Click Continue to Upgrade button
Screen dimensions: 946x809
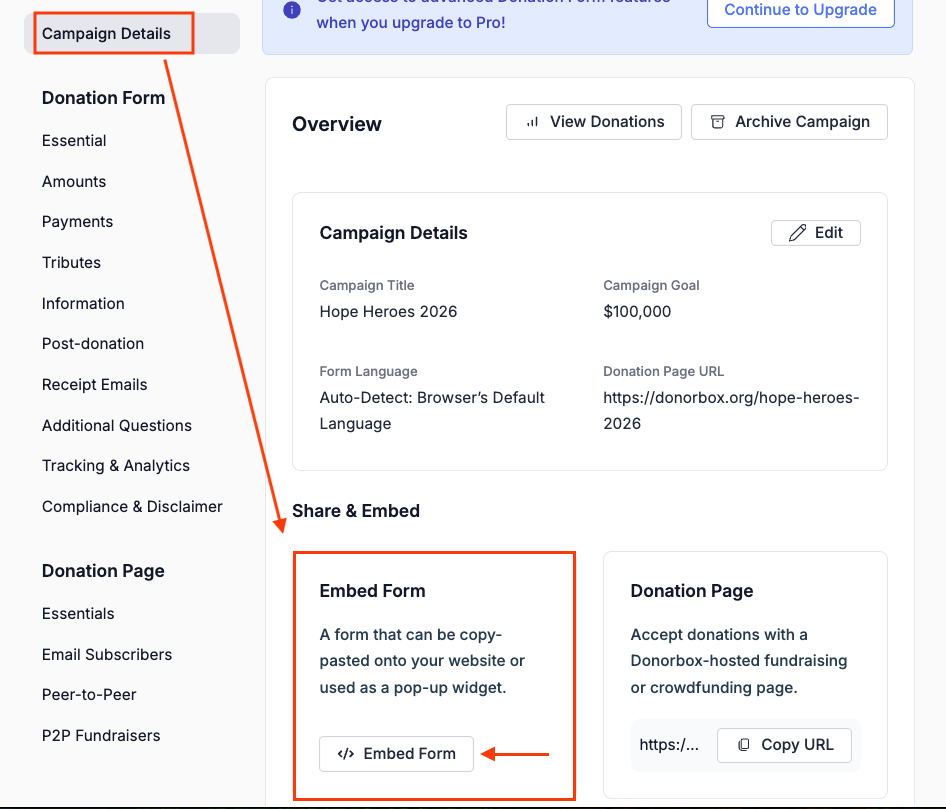point(801,10)
